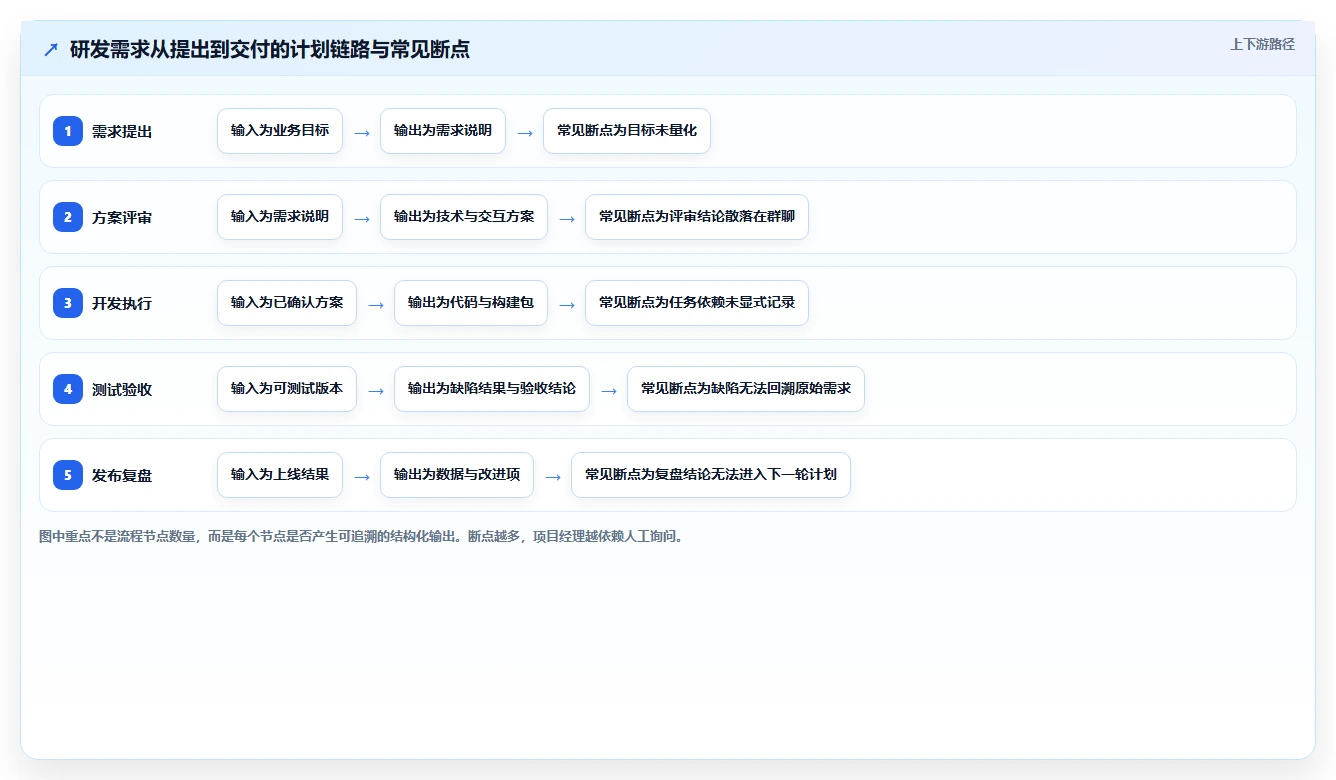Click the step number 5 badge
This screenshot has width=1336, height=780.
point(68,475)
